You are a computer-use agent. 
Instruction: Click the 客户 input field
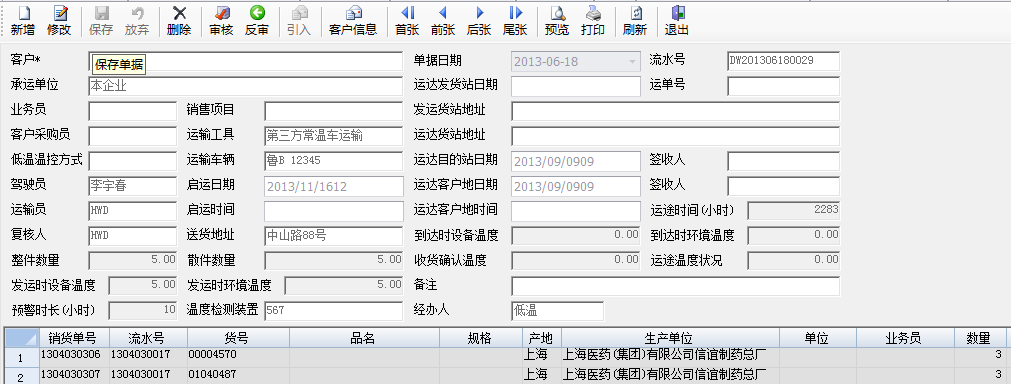click(x=246, y=61)
